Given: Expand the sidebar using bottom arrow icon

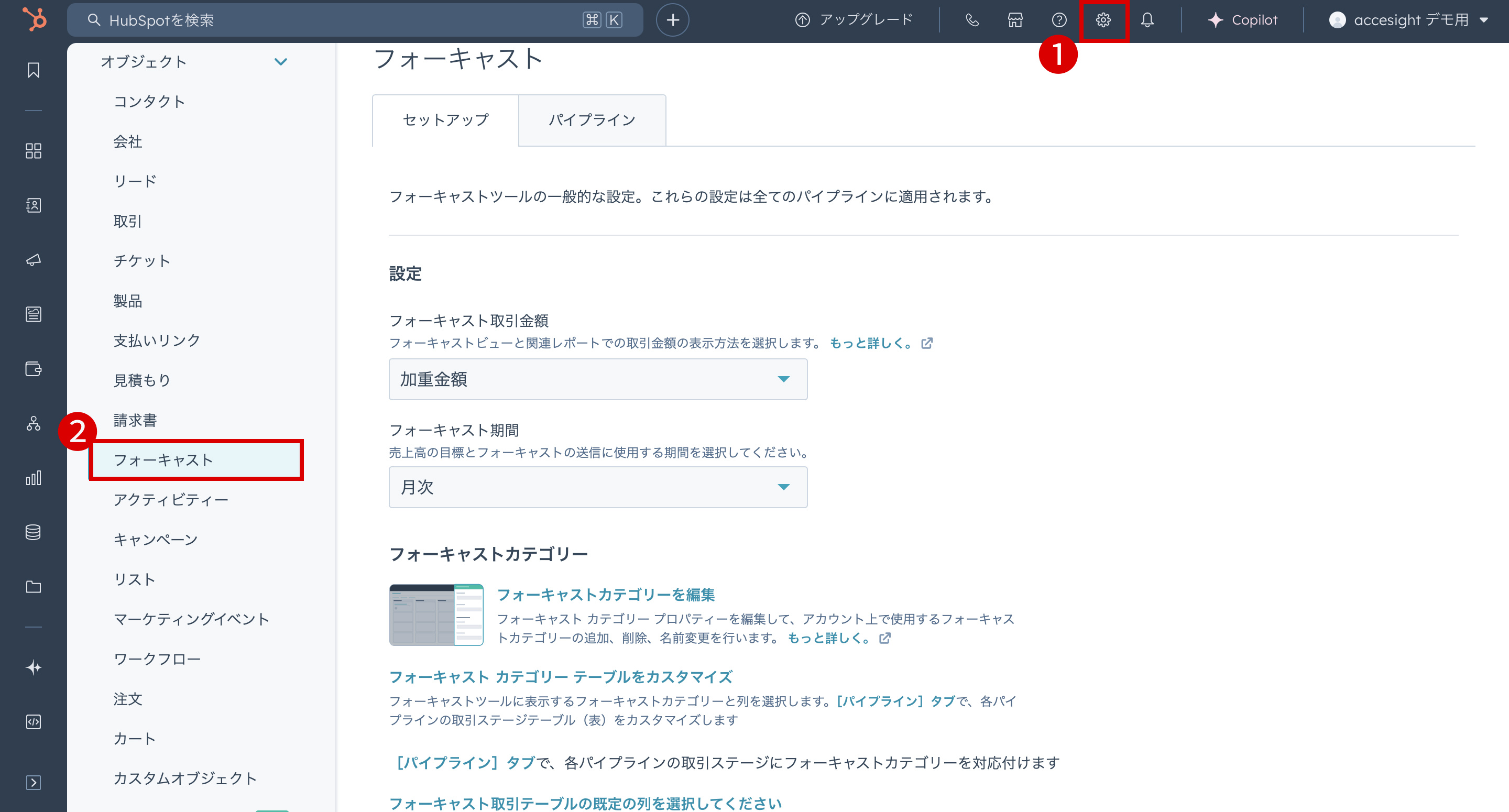Looking at the screenshot, I should (x=34, y=782).
